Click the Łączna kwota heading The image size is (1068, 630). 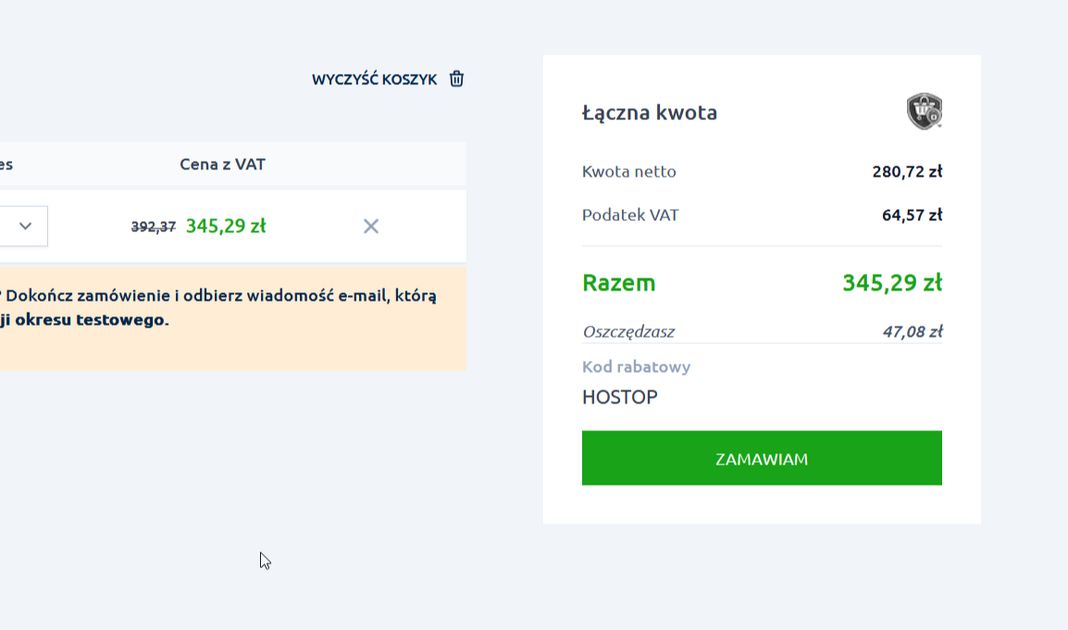click(649, 112)
